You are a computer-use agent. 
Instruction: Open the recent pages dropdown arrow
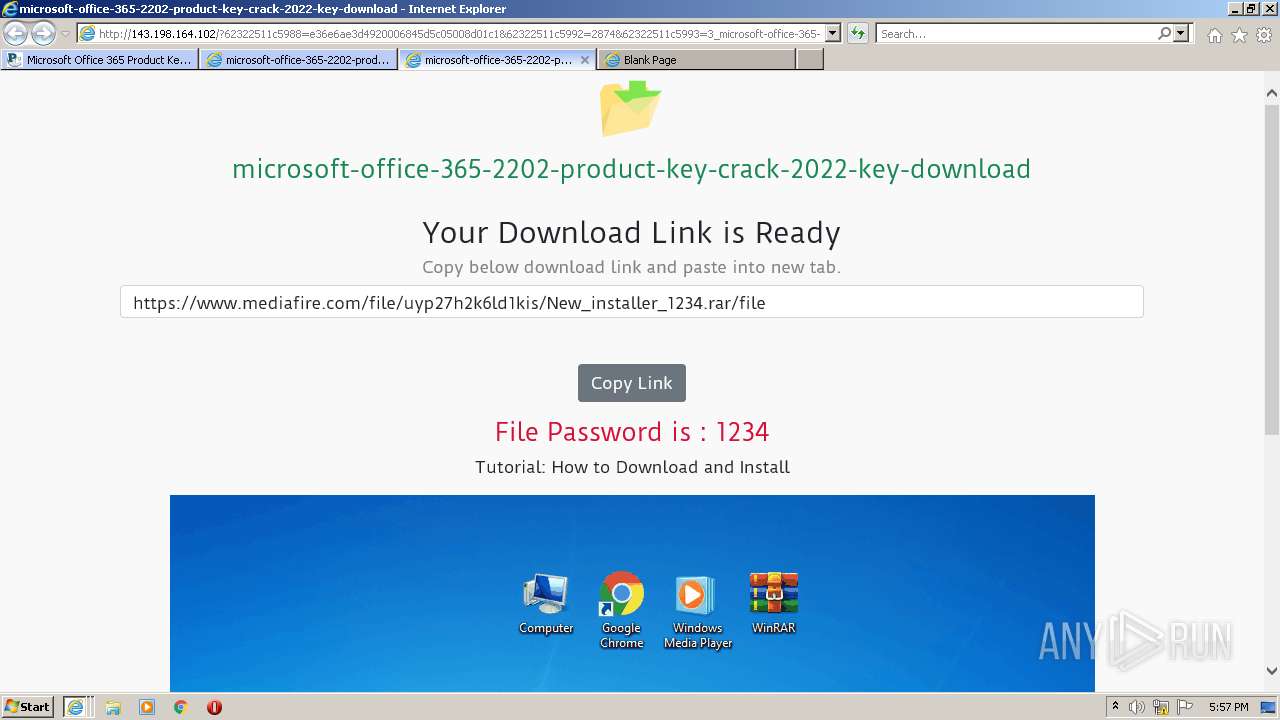(x=65, y=34)
